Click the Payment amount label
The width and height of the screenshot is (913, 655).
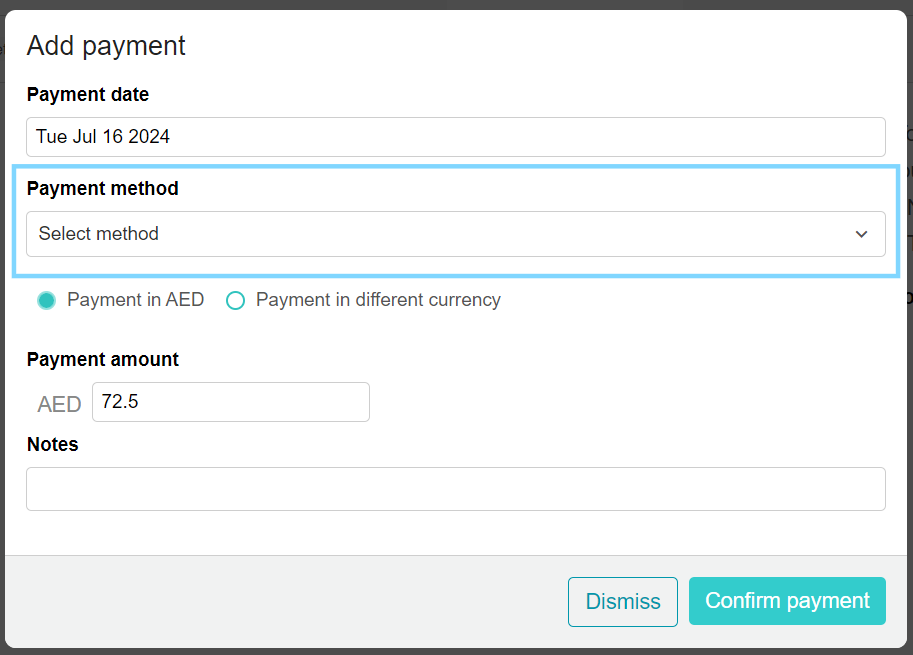coord(102,359)
